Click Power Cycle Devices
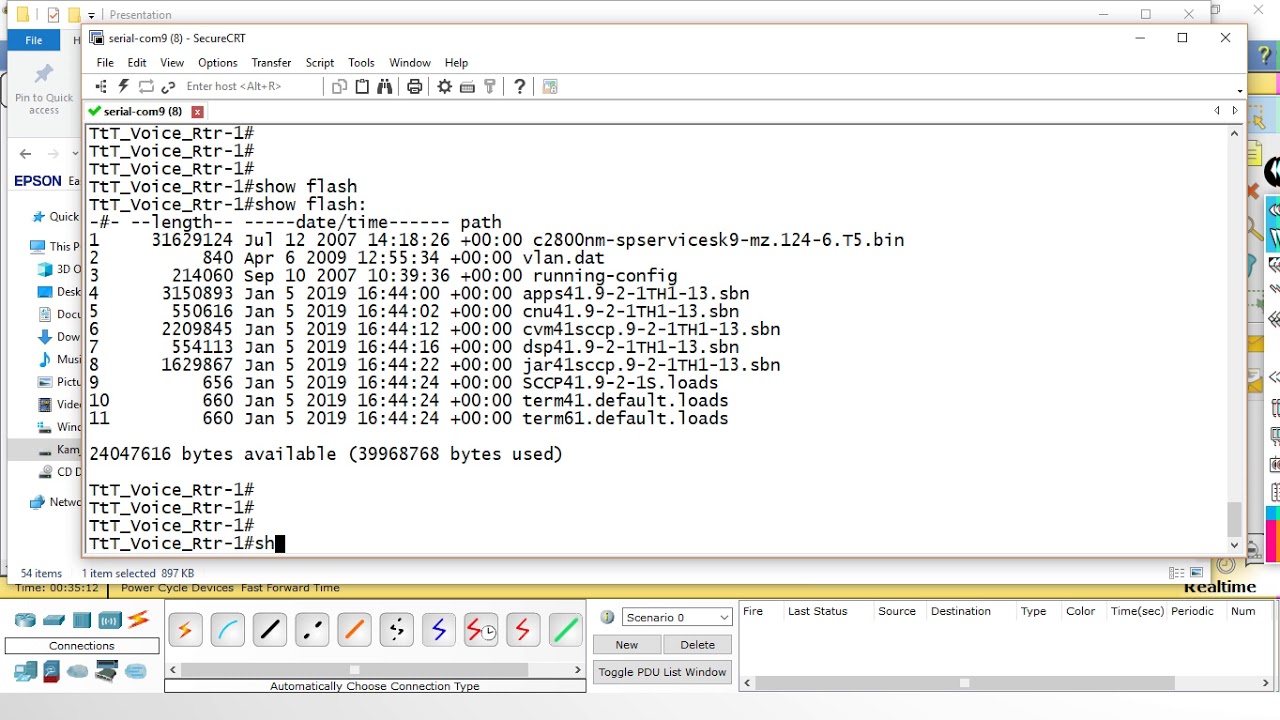Screen dimensions: 1280x720 [177, 588]
